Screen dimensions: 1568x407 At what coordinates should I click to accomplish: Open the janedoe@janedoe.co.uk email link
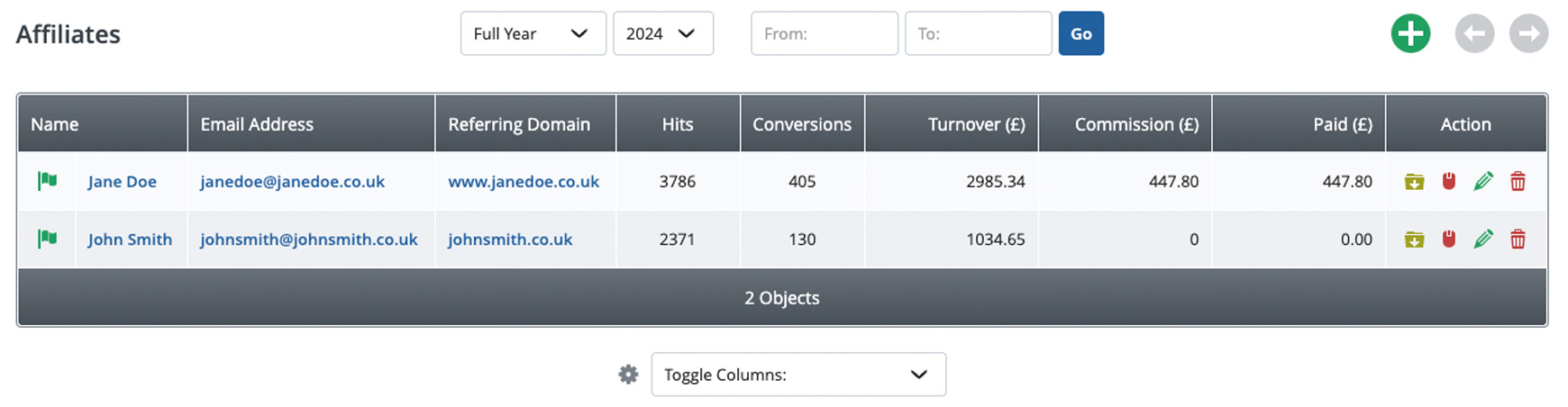click(x=292, y=182)
